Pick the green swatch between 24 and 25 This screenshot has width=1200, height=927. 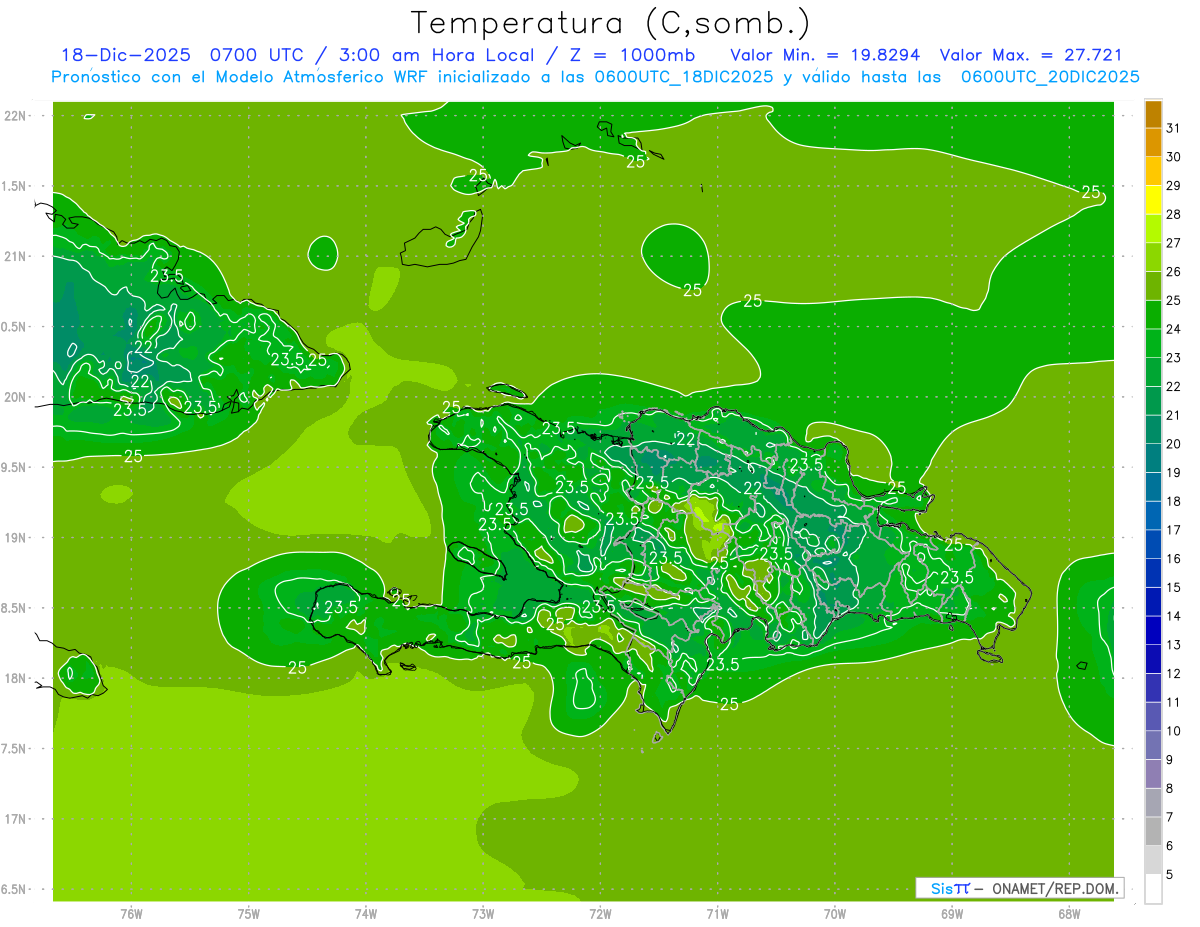[1154, 315]
